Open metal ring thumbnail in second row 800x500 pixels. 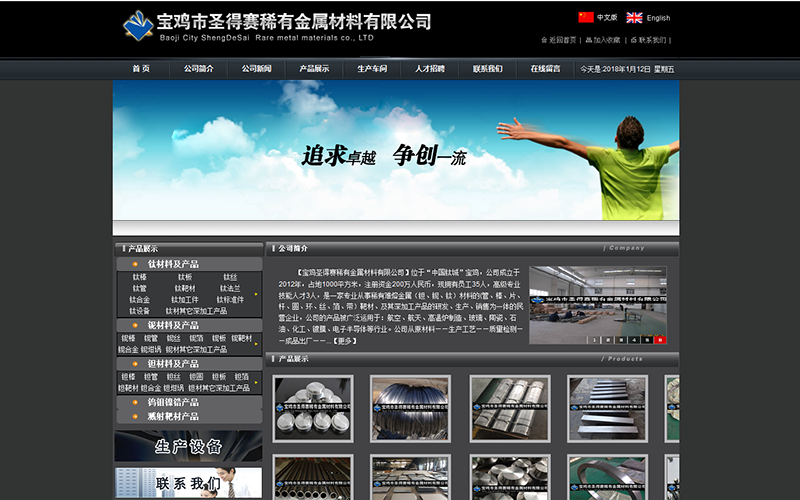607,477
